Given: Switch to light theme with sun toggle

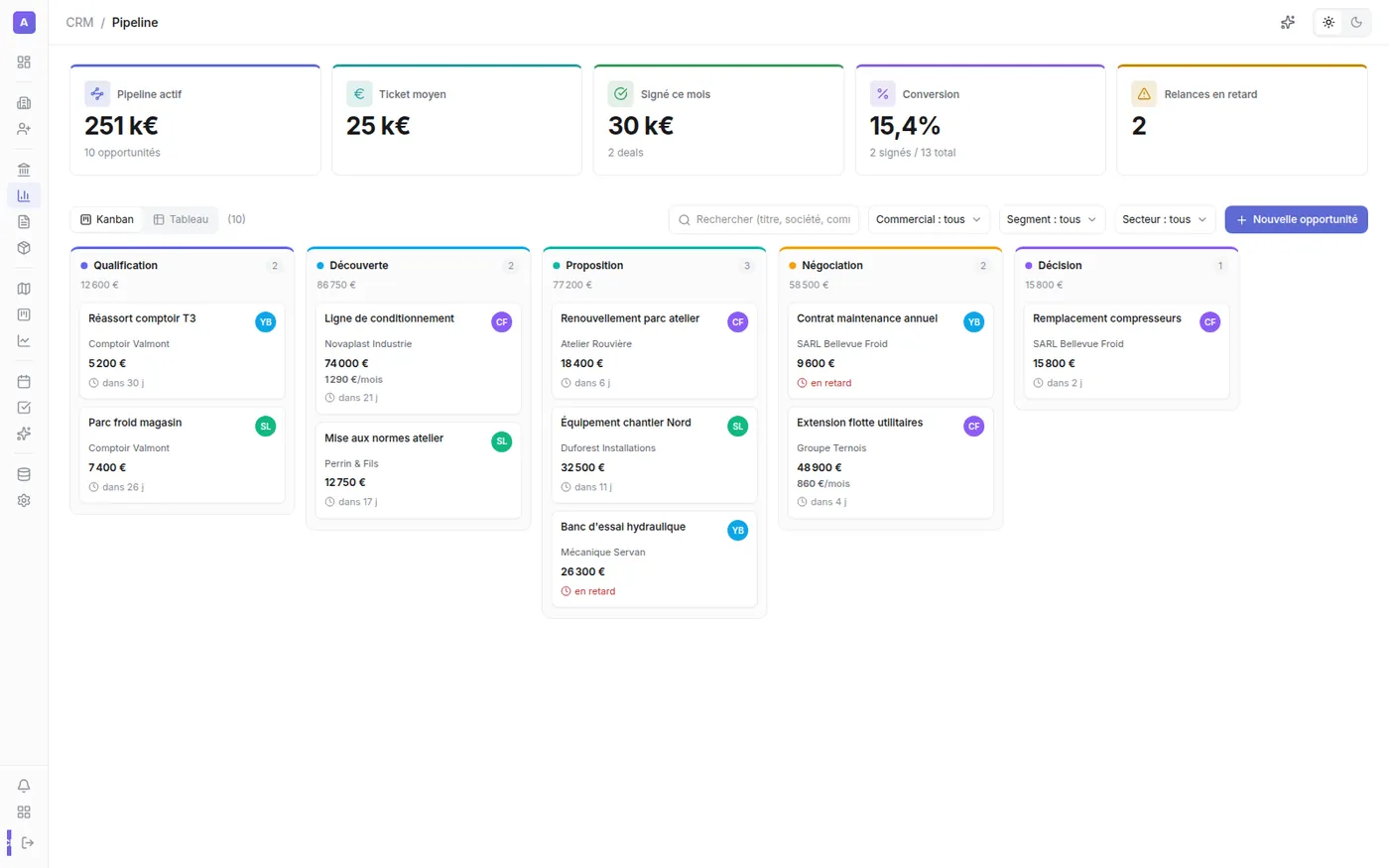Looking at the screenshot, I should (x=1328, y=22).
